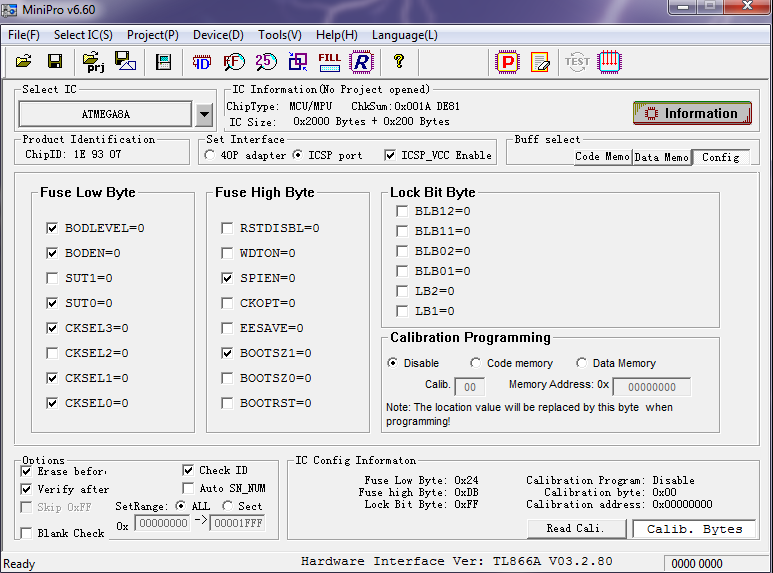This screenshot has width=773, height=573.
Task: Click the Verify edit notepad icon
Action: [540, 62]
